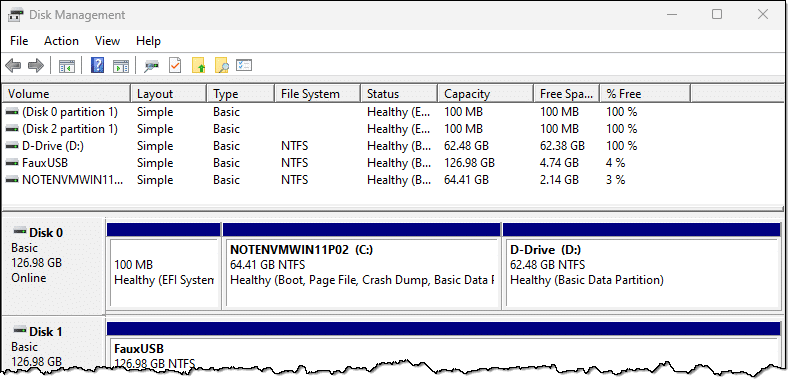Open Help via blue question mark icon
791x384 pixels.
[x=97, y=65]
